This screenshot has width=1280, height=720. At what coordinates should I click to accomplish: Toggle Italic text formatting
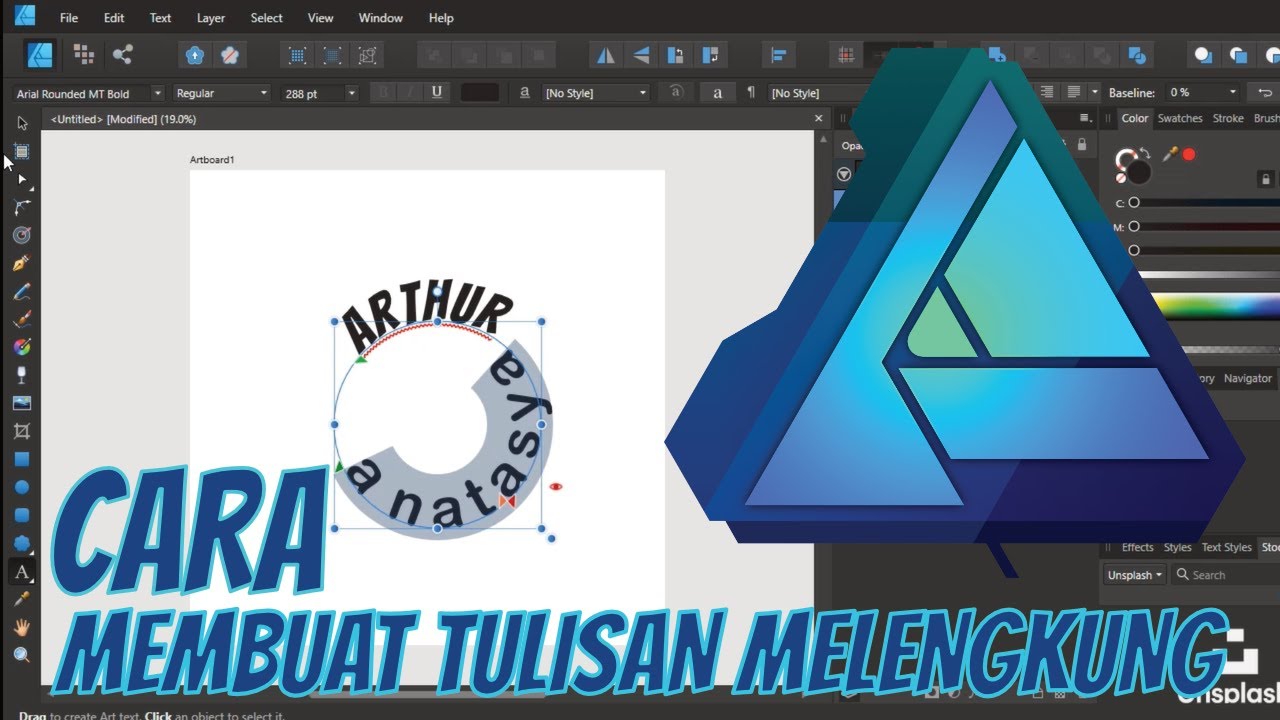410,92
